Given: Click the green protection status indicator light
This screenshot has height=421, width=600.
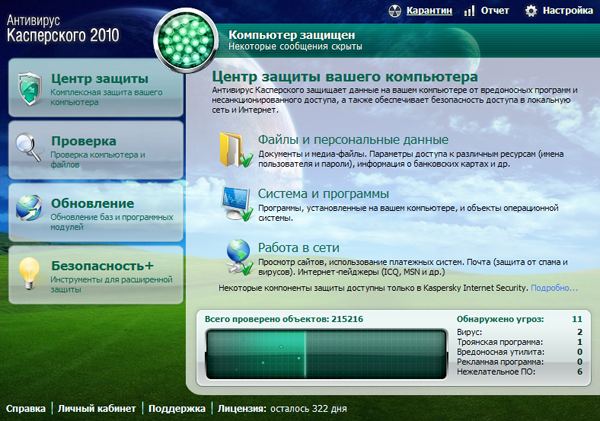Looking at the screenshot, I should 186,40.
